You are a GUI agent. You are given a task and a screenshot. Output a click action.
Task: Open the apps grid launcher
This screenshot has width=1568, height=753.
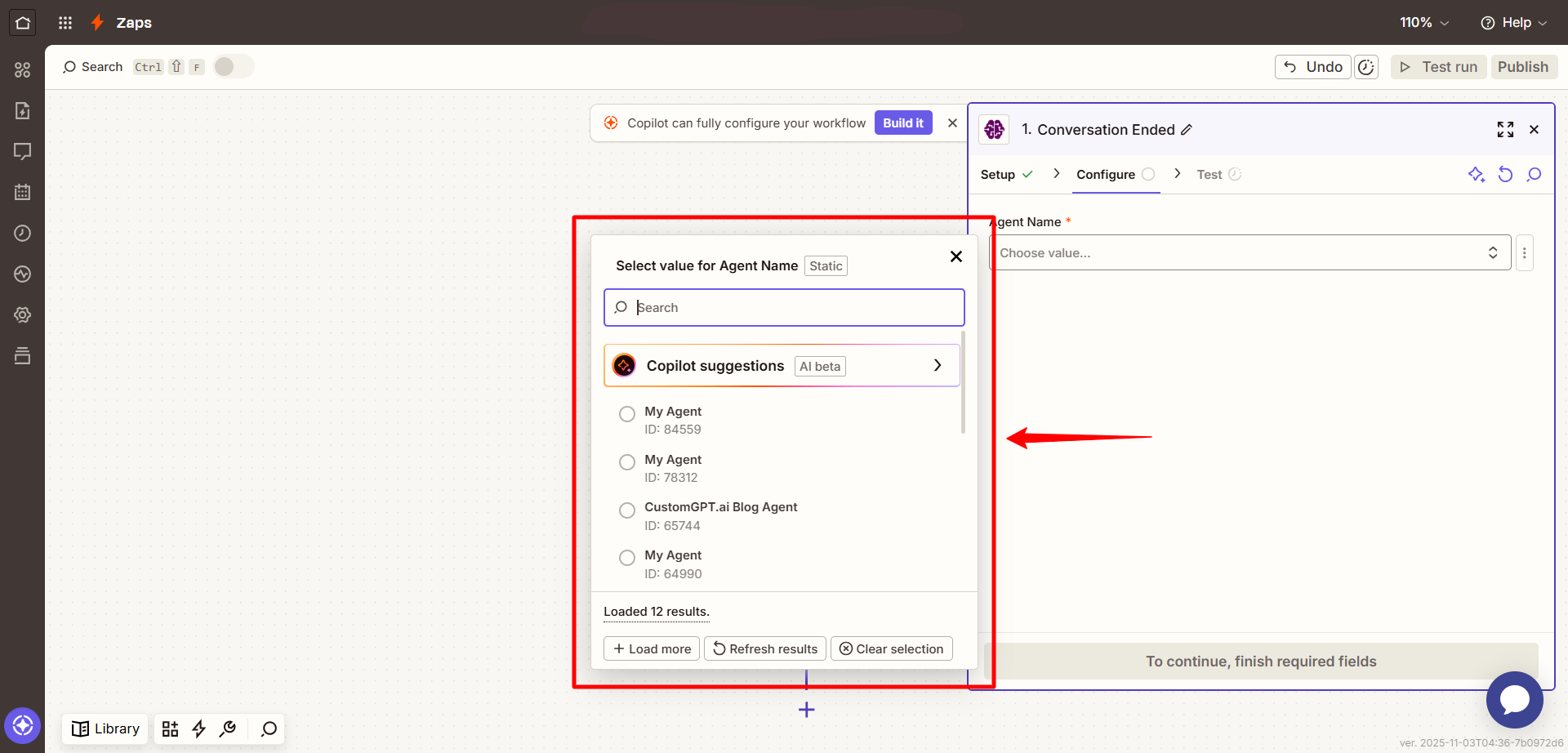tap(65, 23)
